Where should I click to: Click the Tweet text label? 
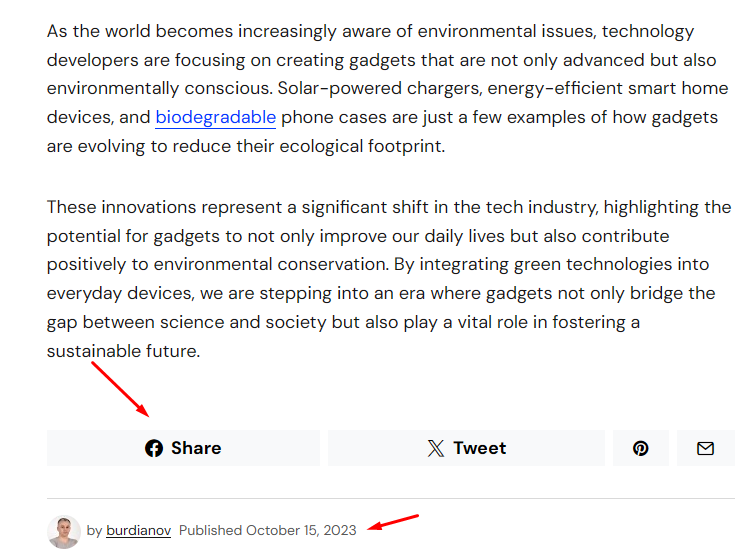[x=480, y=448]
